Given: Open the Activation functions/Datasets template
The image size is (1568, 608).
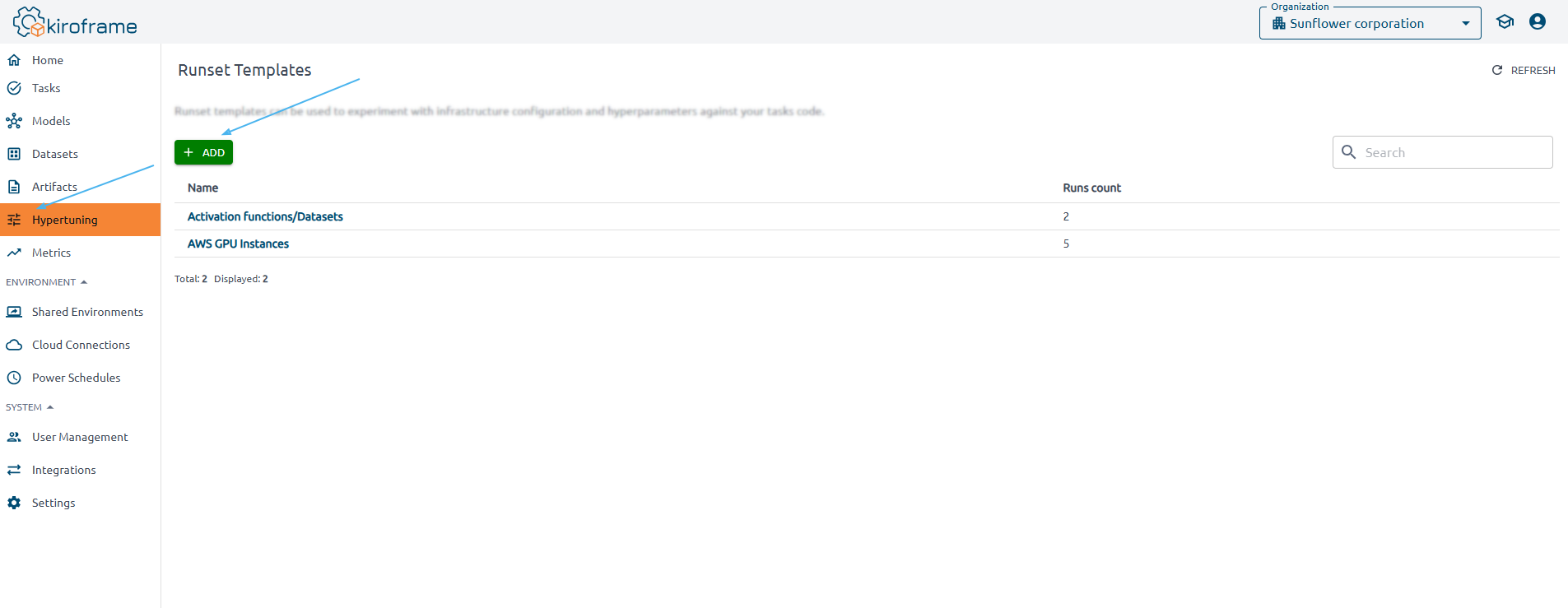Looking at the screenshot, I should 265,216.
